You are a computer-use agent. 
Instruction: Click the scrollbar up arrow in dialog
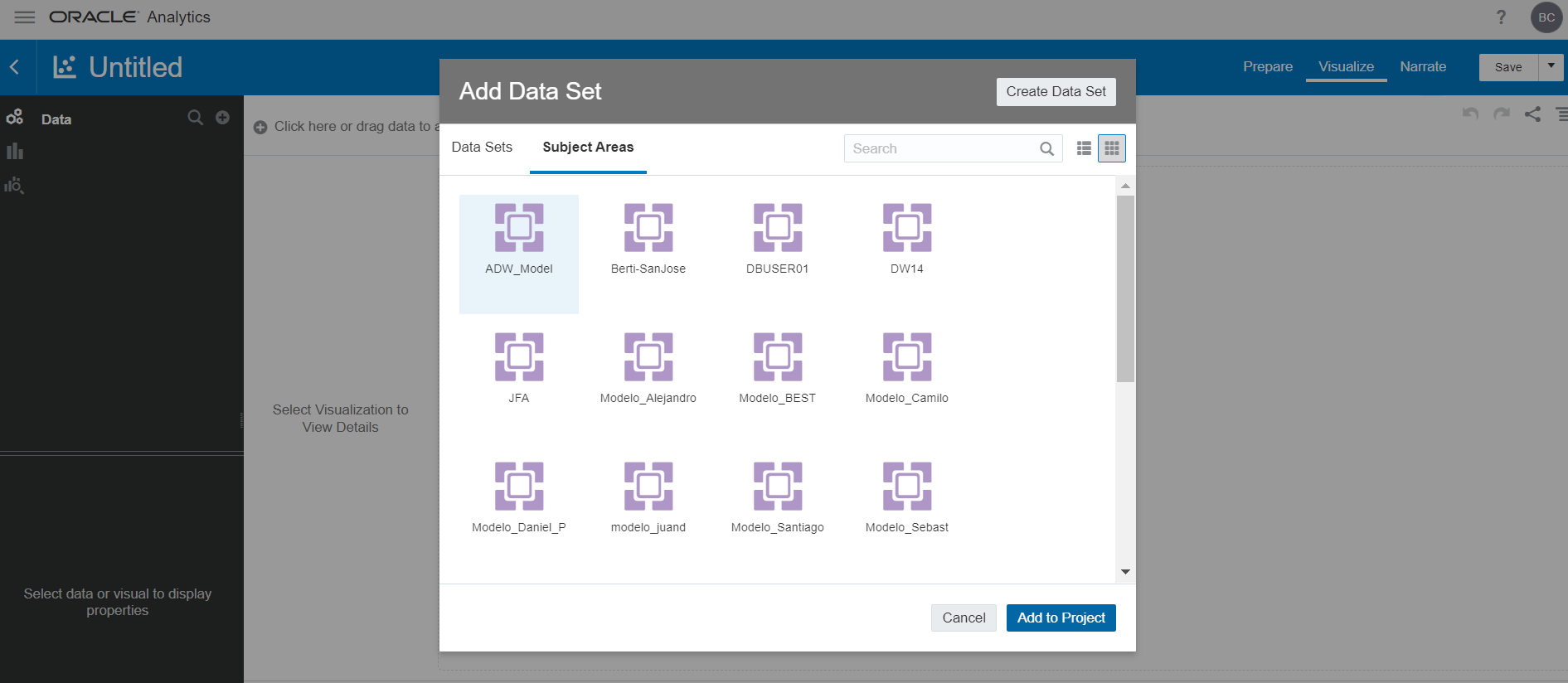[x=1125, y=186]
